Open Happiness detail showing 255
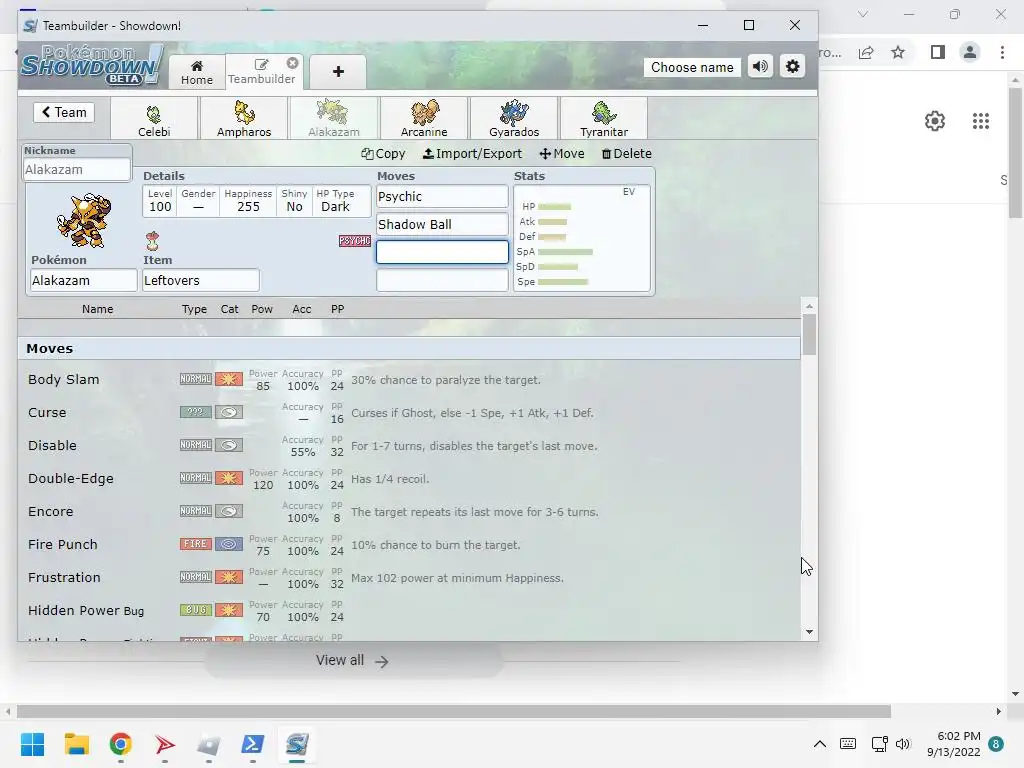 pyautogui.click(x=248, y=201)
